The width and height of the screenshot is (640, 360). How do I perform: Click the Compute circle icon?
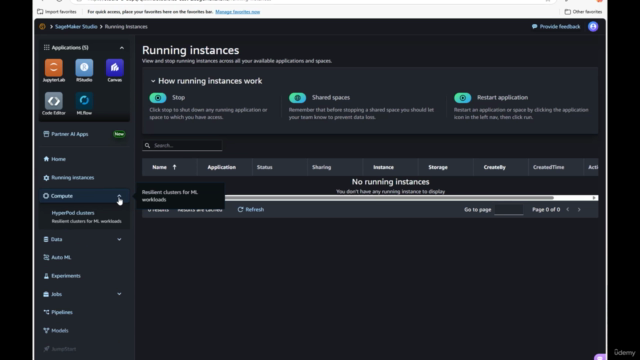click(46, 196)
